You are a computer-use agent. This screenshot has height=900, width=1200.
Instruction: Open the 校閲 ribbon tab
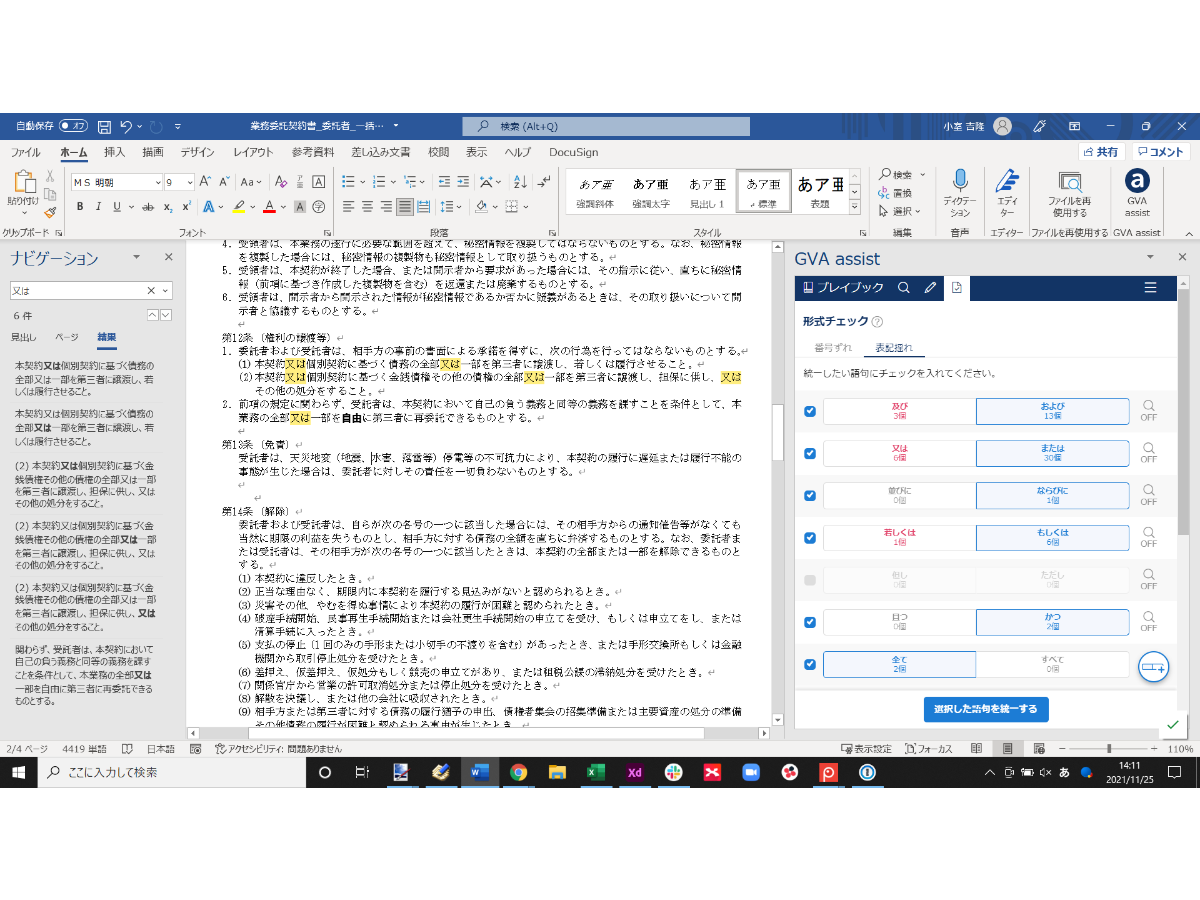pyautogui.click(x=438, y=152)
